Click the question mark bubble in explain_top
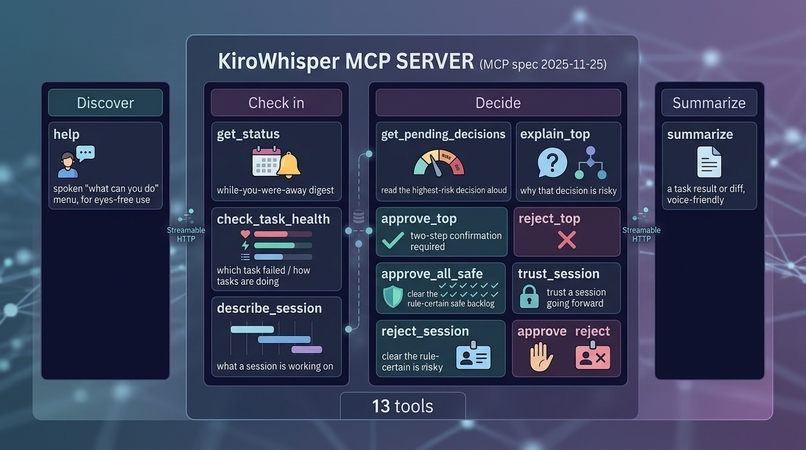The height and width of the screenshot is (450, 806). pos(552,163)
